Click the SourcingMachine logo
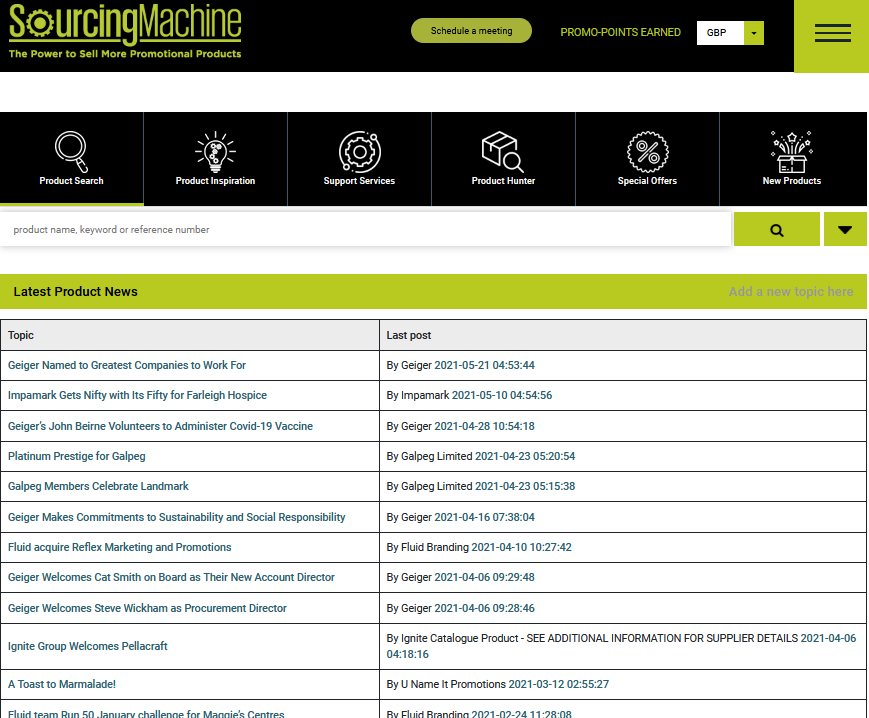 click(125, 31)
